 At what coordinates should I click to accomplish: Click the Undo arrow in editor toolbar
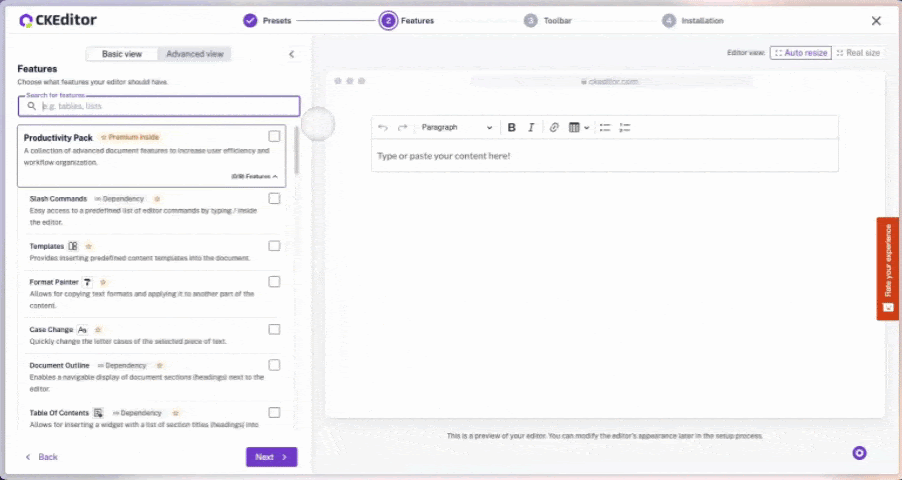tap(383, 128)
